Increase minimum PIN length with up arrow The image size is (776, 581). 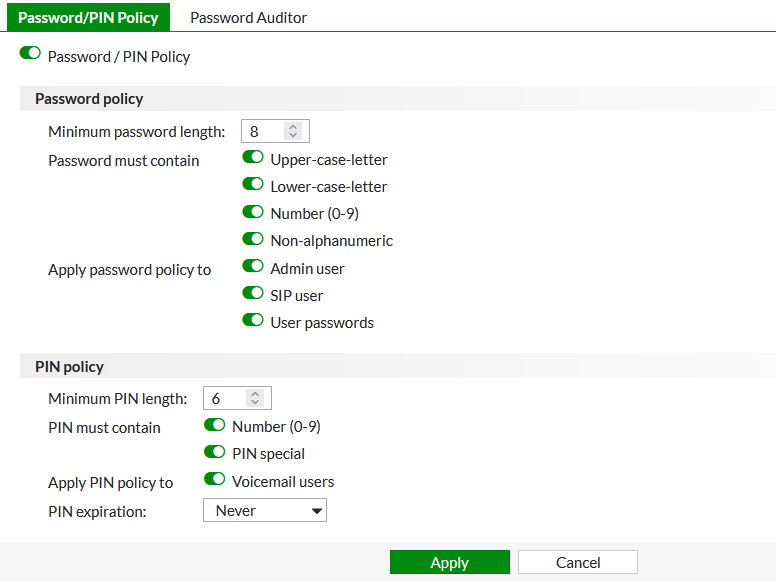255,394
